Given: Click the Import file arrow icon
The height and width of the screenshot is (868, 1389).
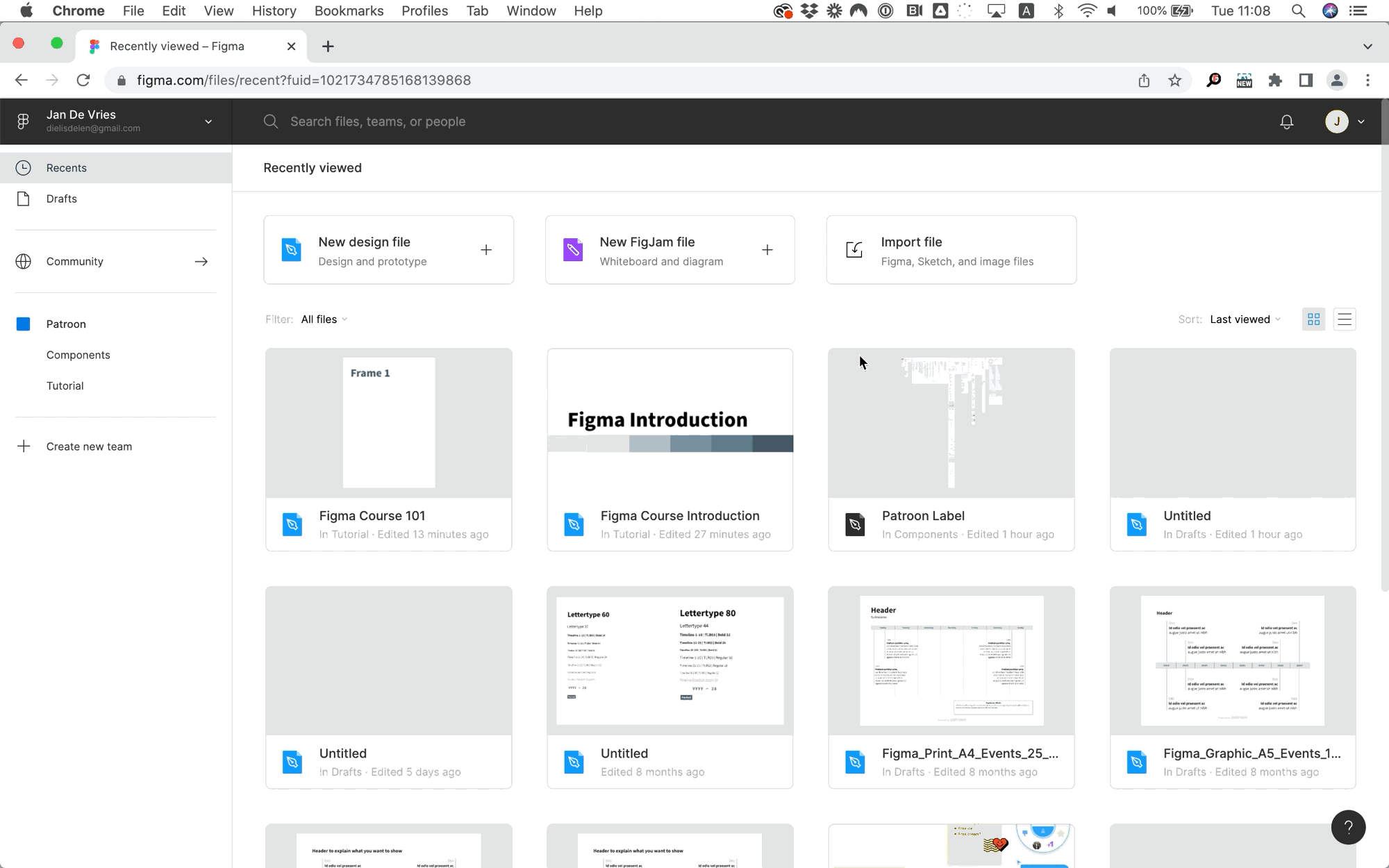Looking at the screenshot, I should click(x=854, y=250).
